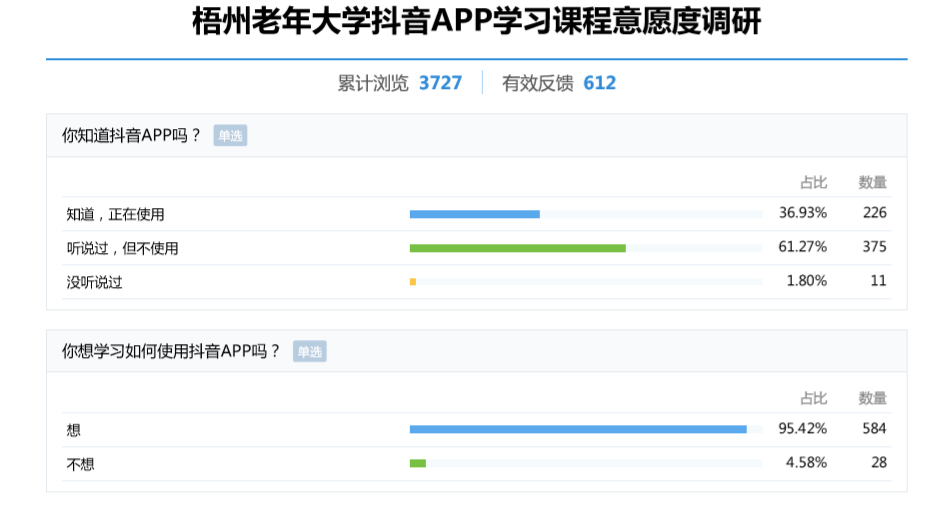Click count 584

coord(875,428)
